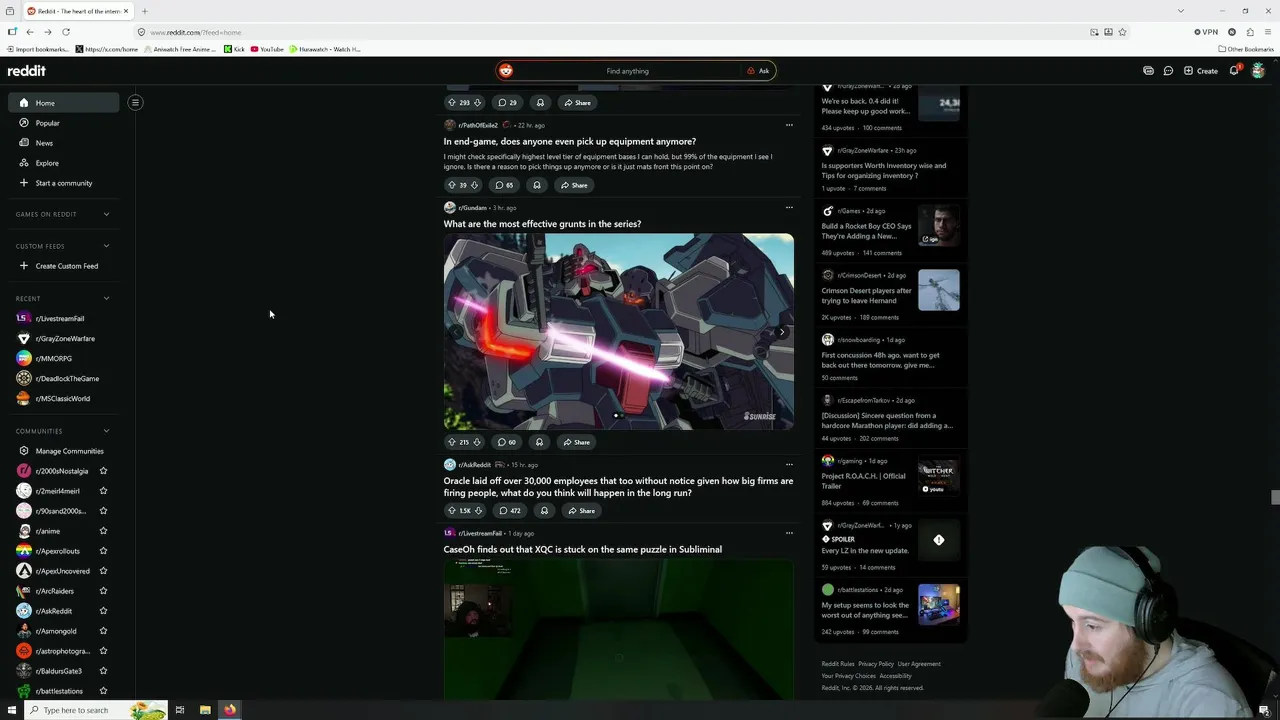Viewport: 1280px width, 720px height.
Task: Favorite r/anime with its star
Action: click(103, 531)
